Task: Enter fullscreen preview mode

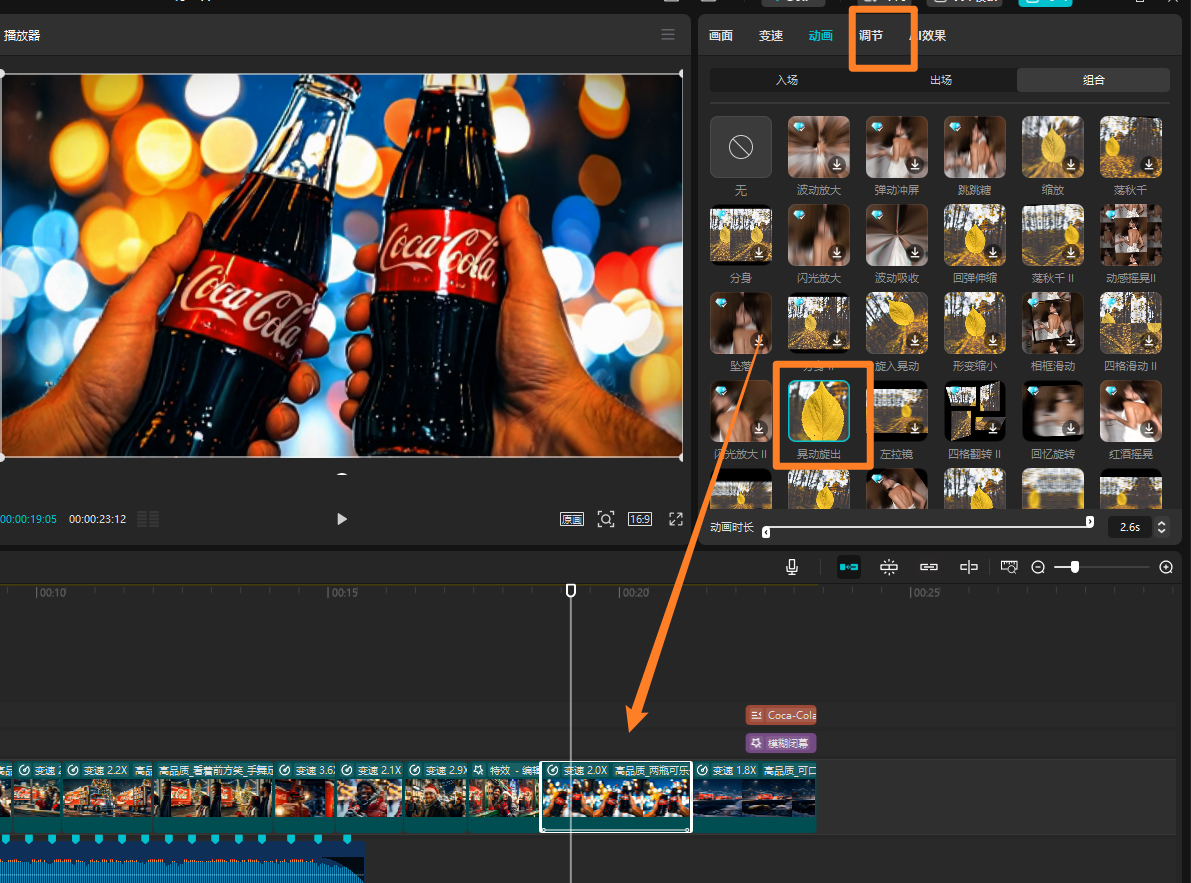Action: [x=675, y=519]
